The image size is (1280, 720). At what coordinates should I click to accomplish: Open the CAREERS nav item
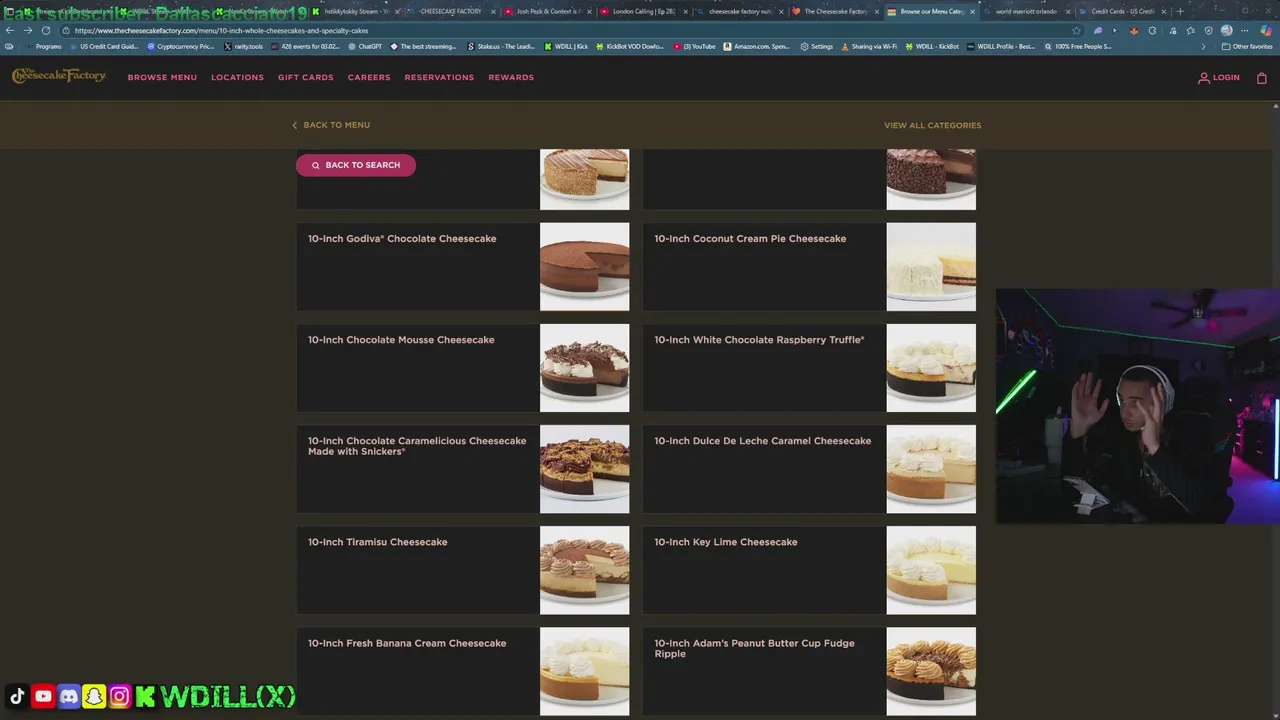tap(369, 77)
